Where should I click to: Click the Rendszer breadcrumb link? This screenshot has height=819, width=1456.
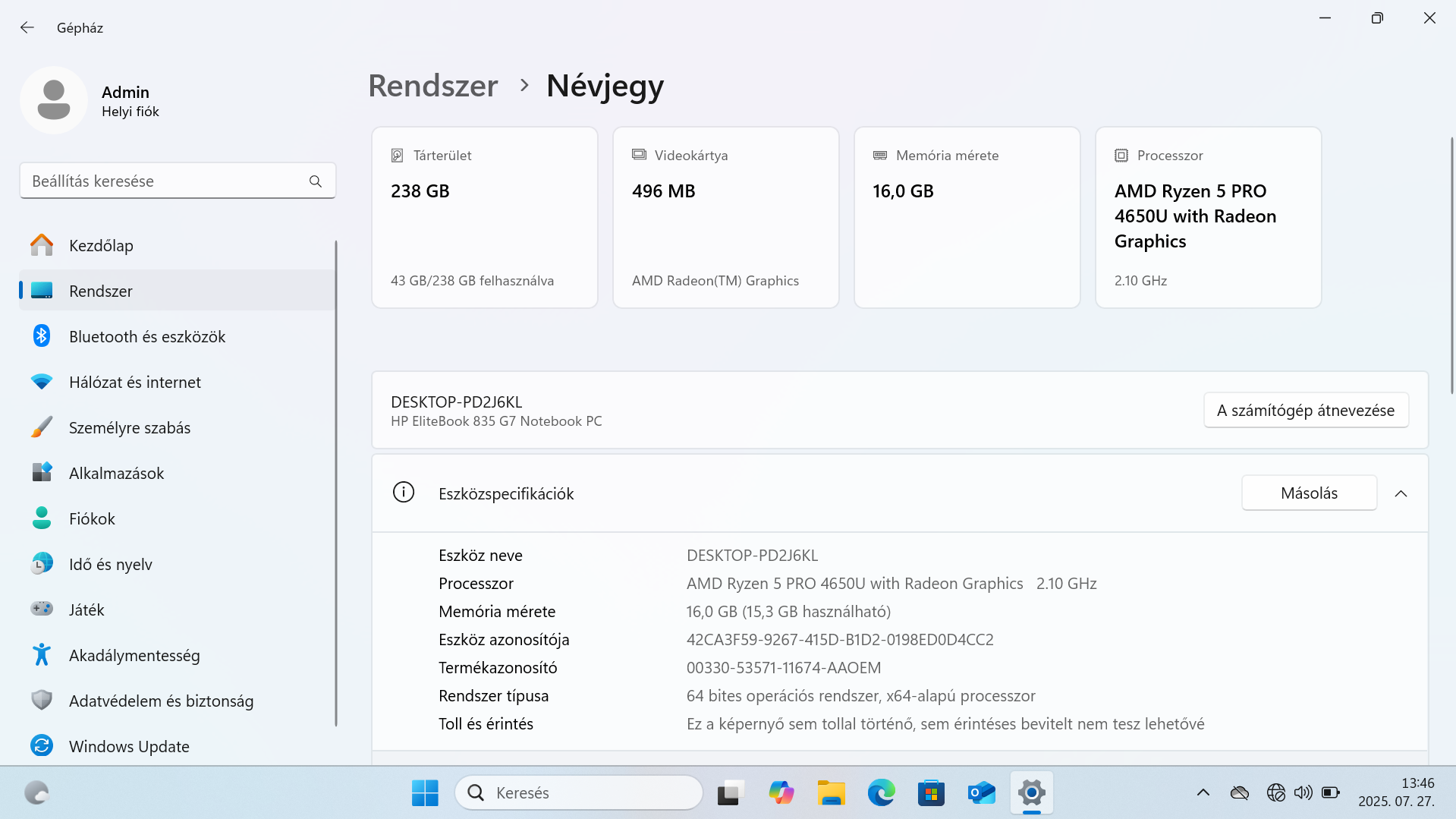click(433, 86)
